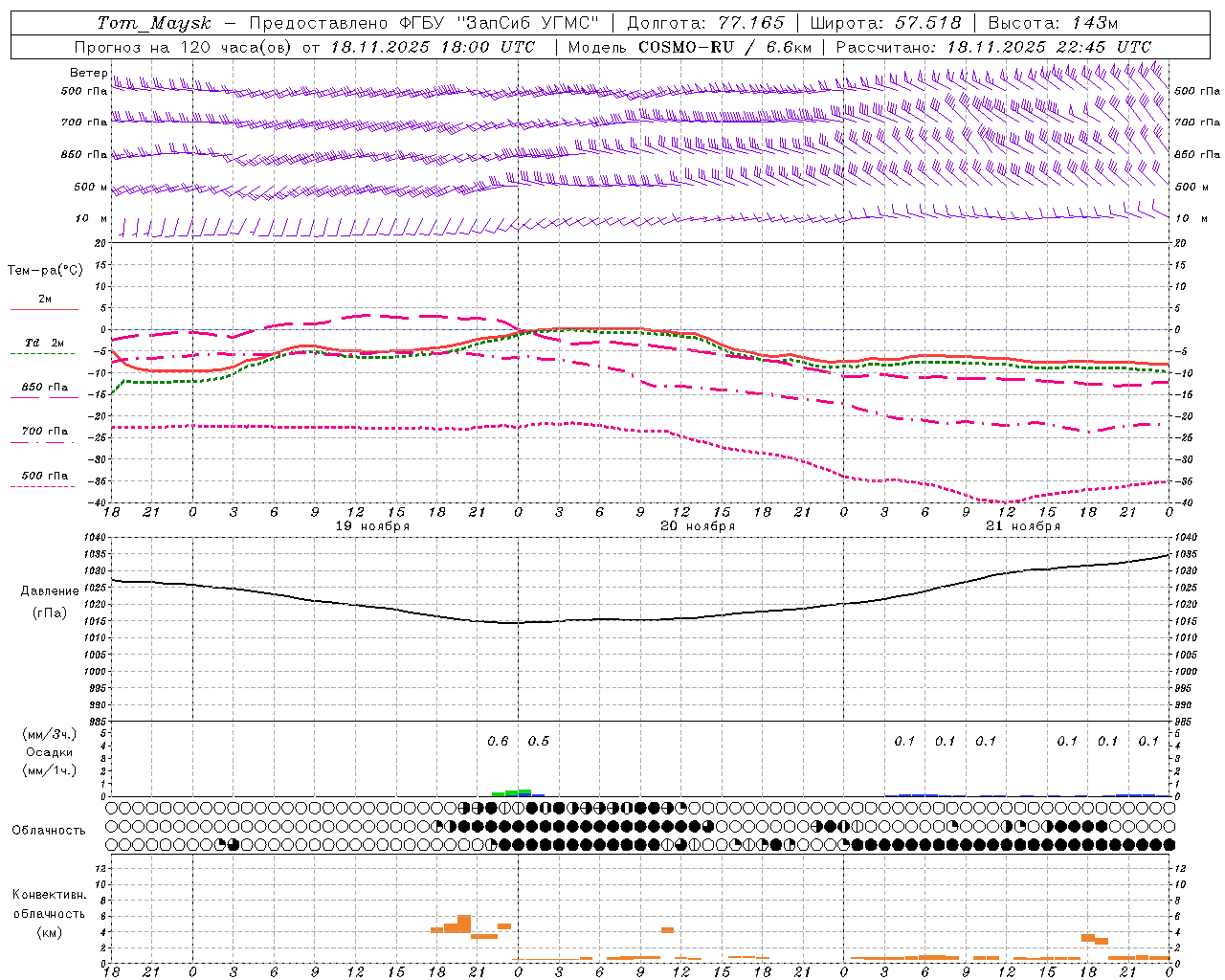Click the (мм/3ч.) unit label
The height and width of the screenshot is (980, 1225).
click(50, 734)
